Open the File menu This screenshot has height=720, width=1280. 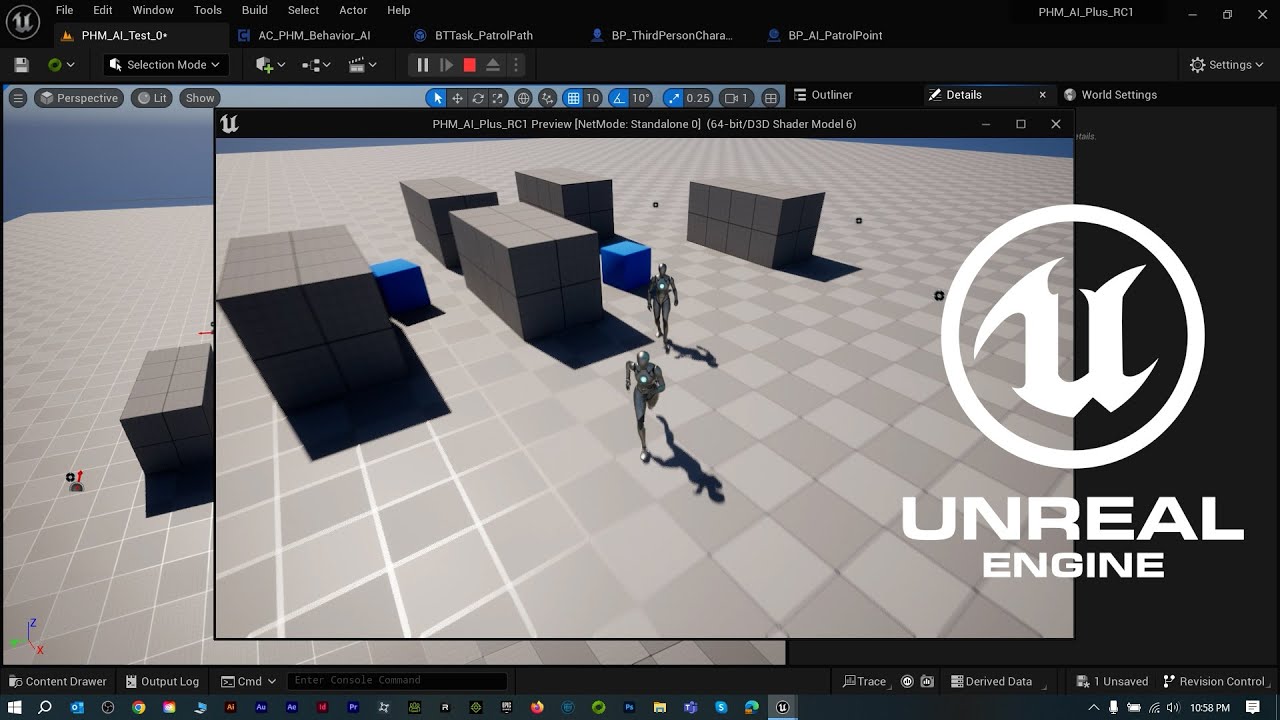pos(64,10)
